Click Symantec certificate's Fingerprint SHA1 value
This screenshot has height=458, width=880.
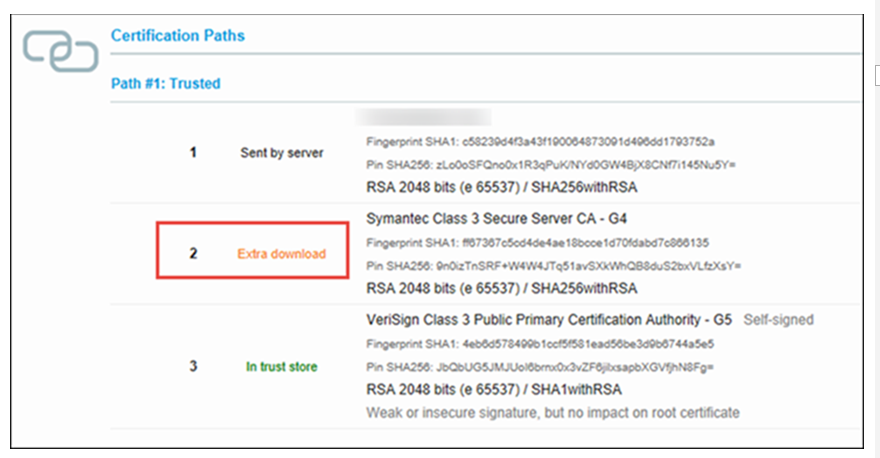(x=585, y=243)
